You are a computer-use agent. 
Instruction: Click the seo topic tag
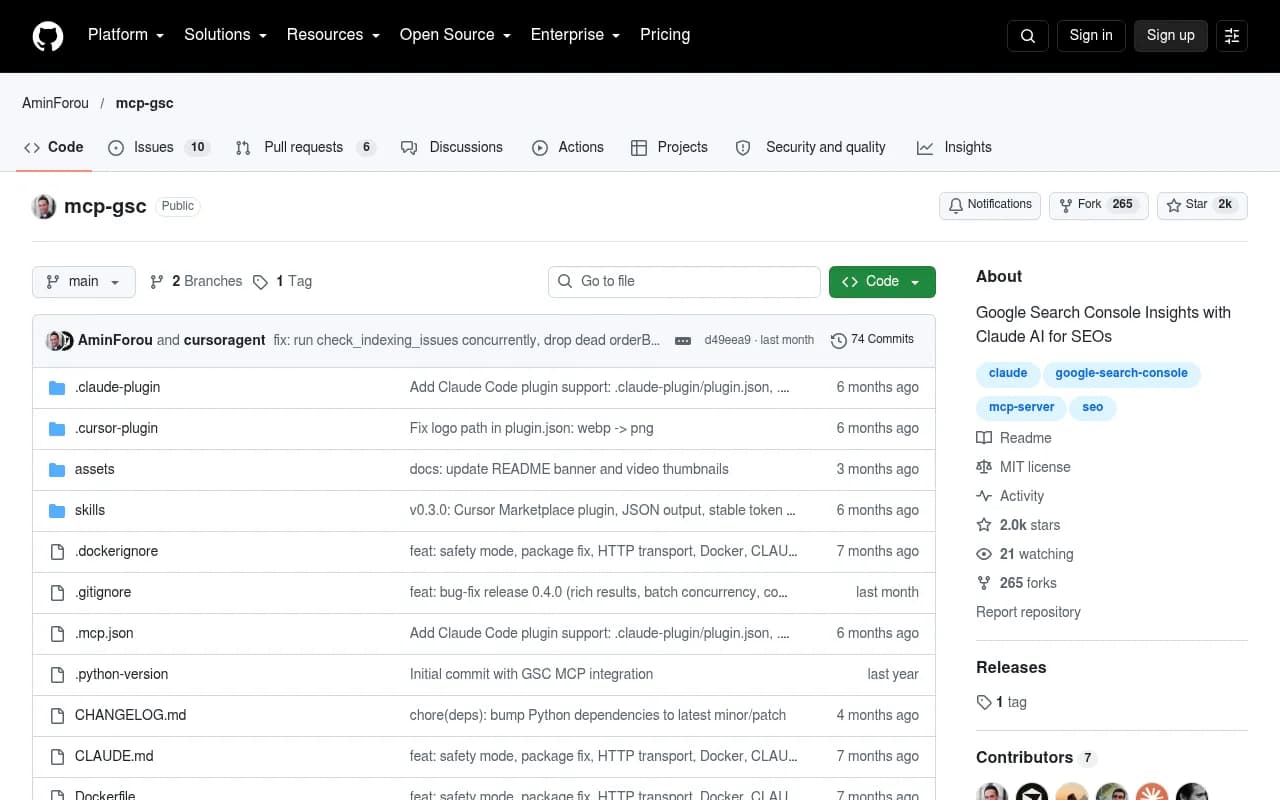(1093, 408)
